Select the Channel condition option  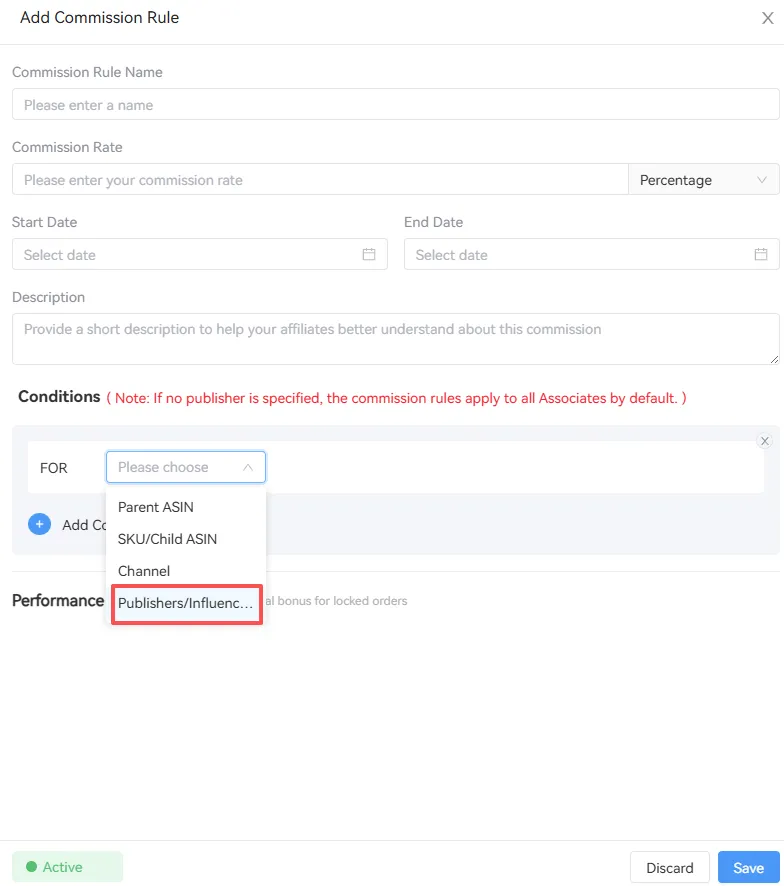click(144, 571)
